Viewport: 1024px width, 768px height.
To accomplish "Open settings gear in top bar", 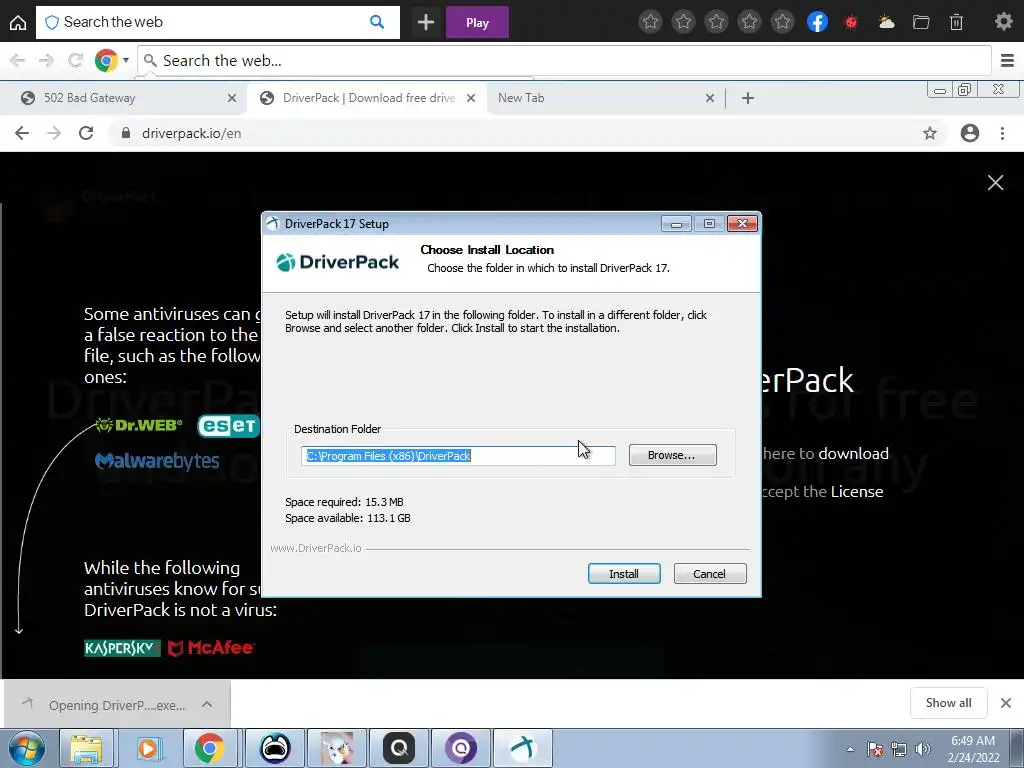I will [1003, 22].
